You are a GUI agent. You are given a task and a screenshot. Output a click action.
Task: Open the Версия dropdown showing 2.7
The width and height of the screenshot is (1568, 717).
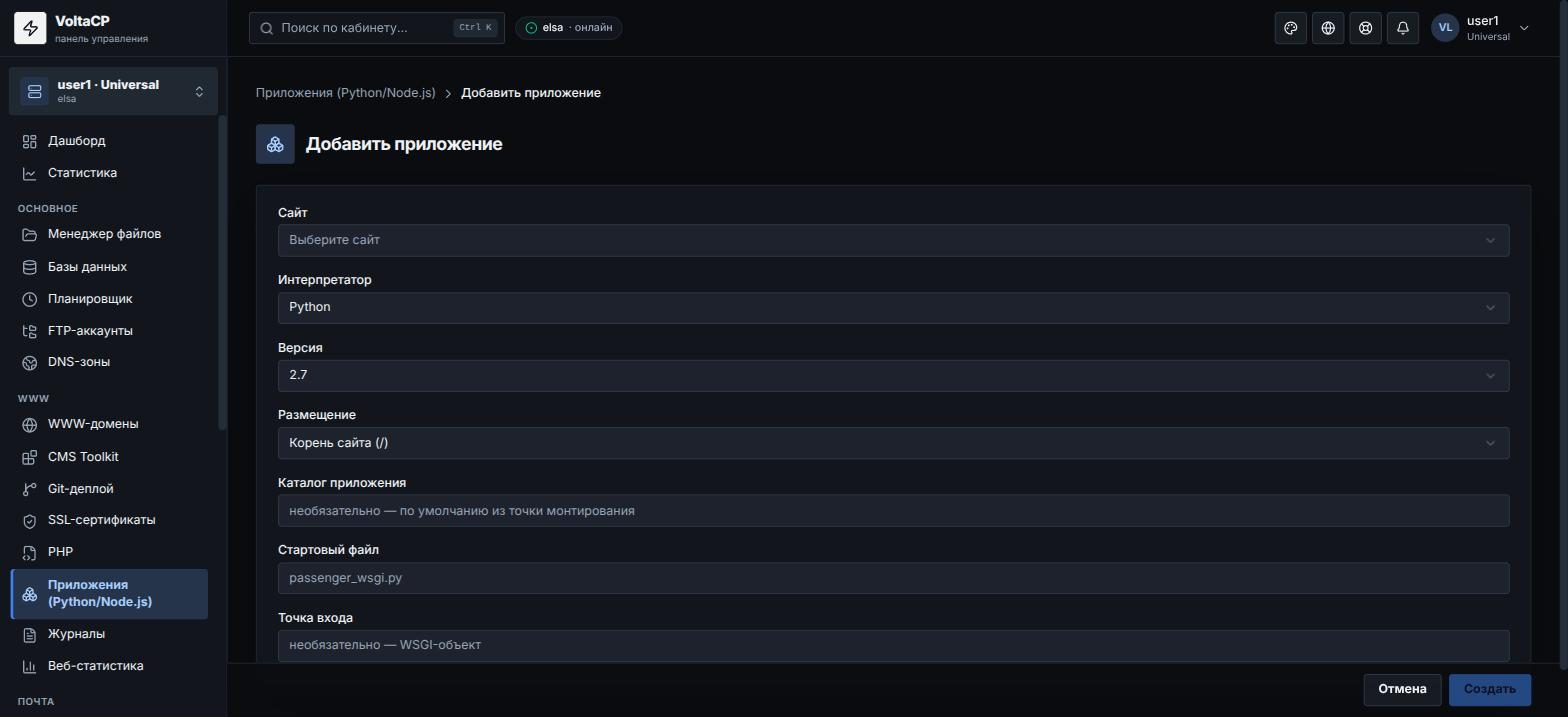(x=893, y=375)
